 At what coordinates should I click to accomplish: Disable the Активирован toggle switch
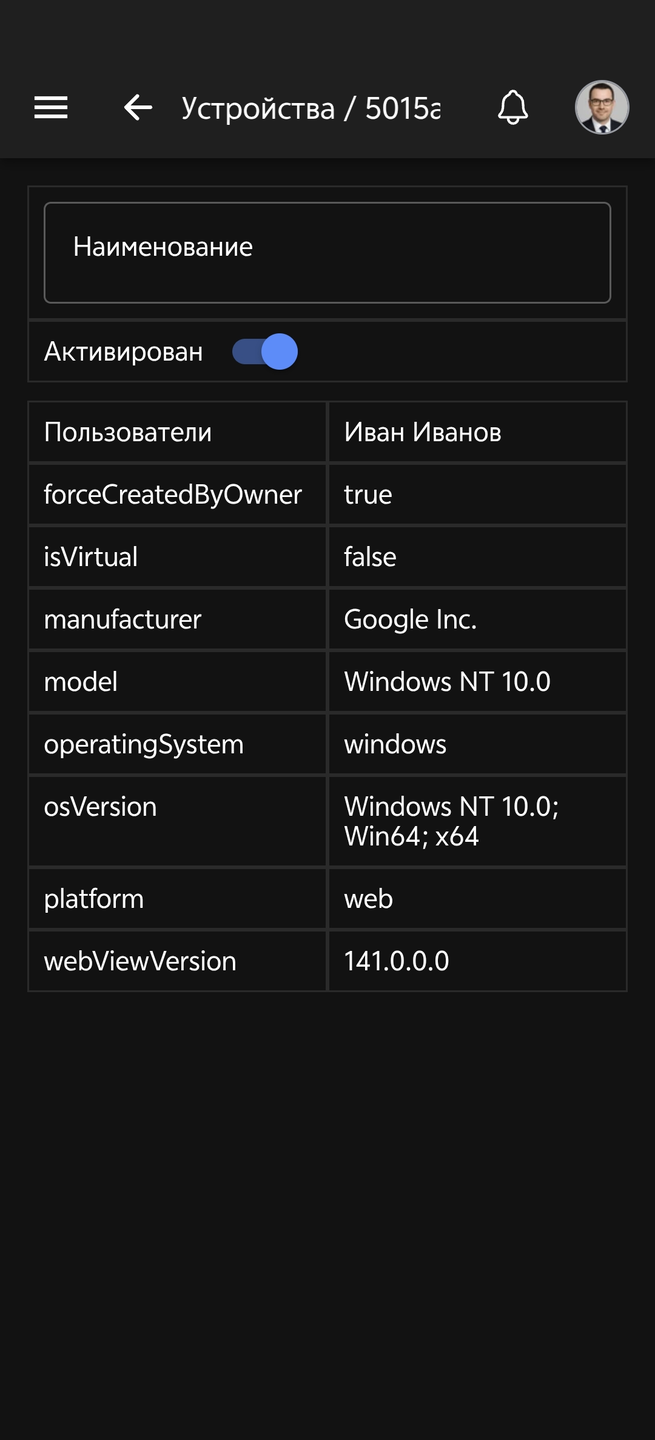click(x=266, y=352)
